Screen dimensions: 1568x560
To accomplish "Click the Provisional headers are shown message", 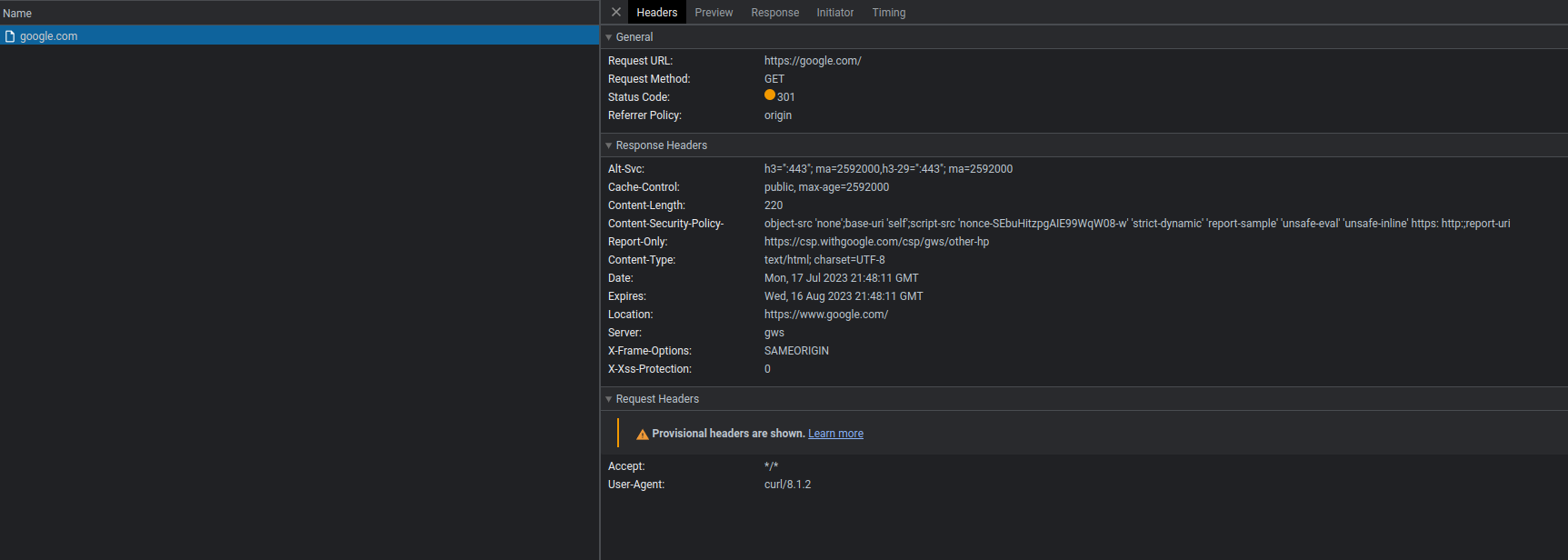I will (728, 434).
